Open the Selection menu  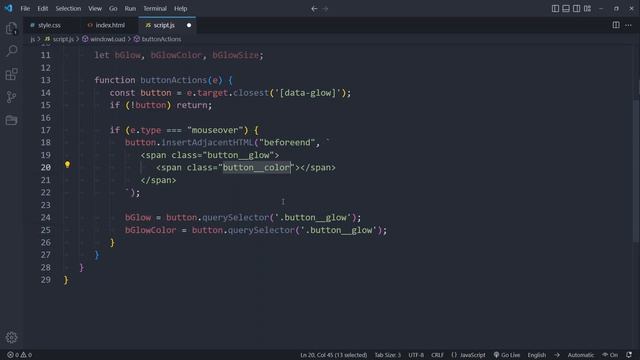point(68,9)
